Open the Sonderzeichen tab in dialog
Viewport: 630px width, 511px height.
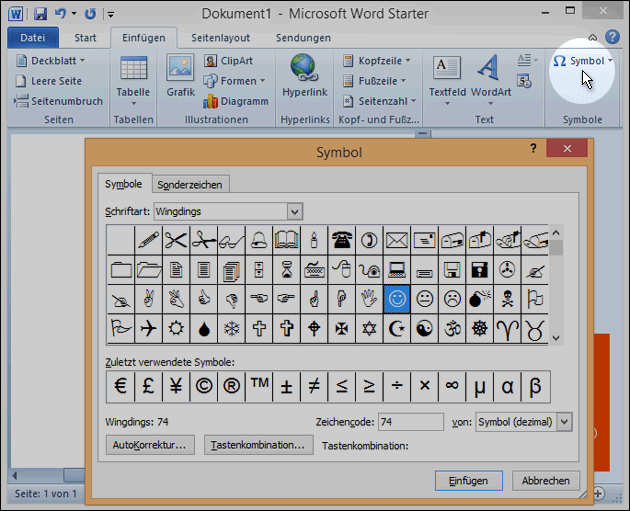coord(190,184)
